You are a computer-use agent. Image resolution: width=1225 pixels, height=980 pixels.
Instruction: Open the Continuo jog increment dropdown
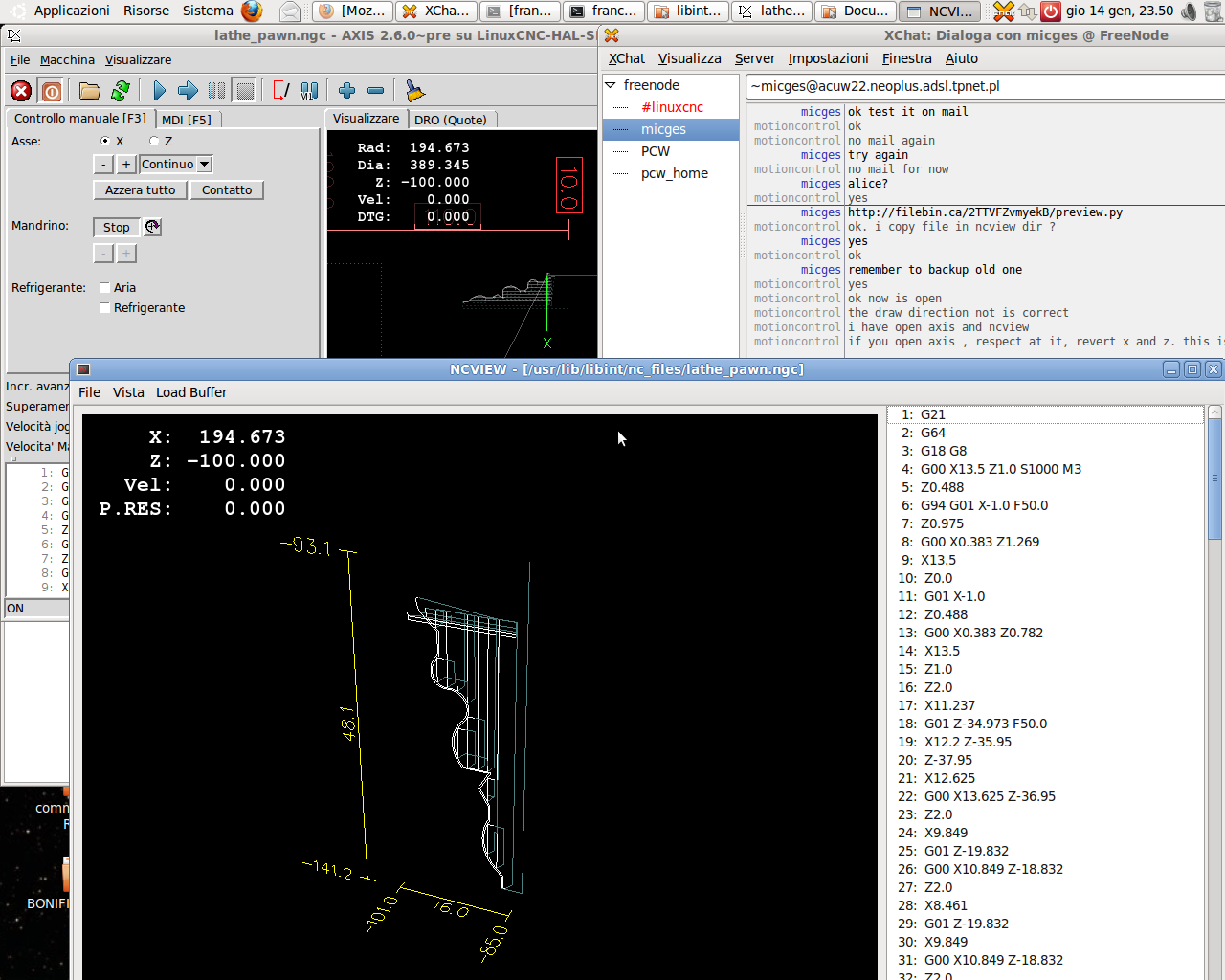click(x=175, y=165)
